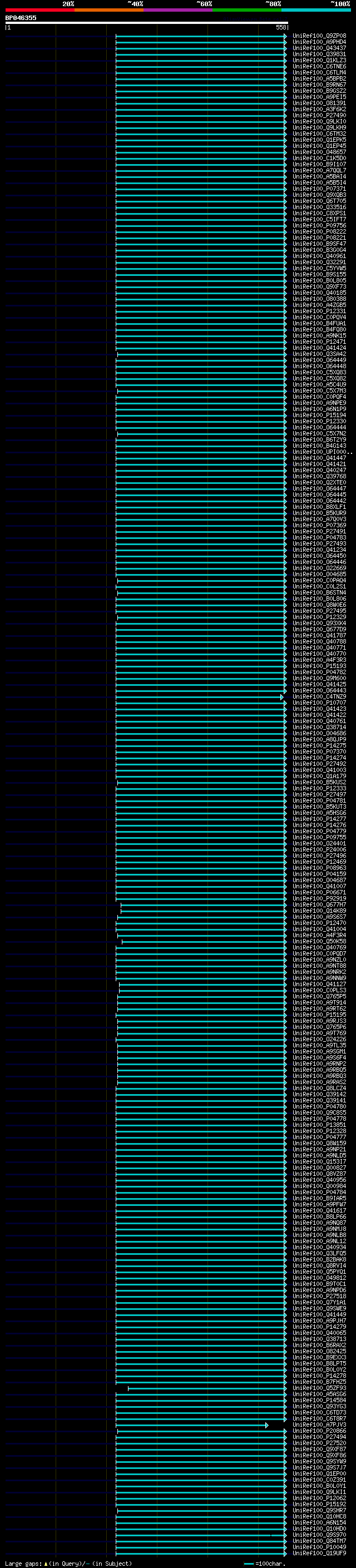Select the label UniRef100_P12333
The image size is (356, 1568).
click(x=319, y=788)
